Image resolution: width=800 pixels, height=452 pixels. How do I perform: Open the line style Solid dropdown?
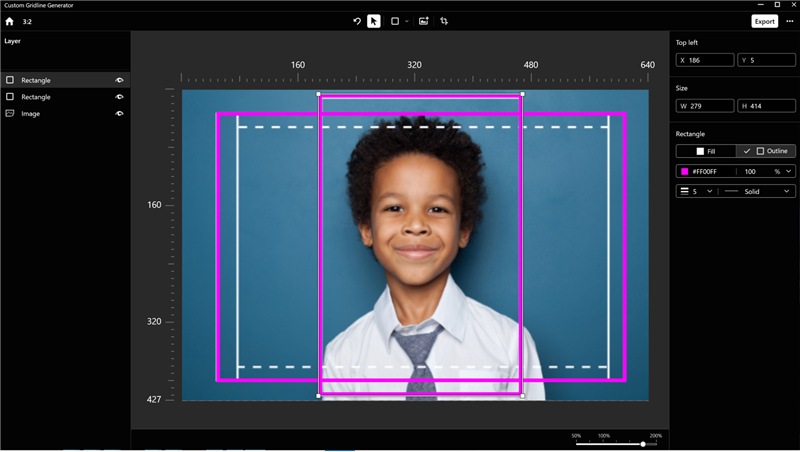757,191
